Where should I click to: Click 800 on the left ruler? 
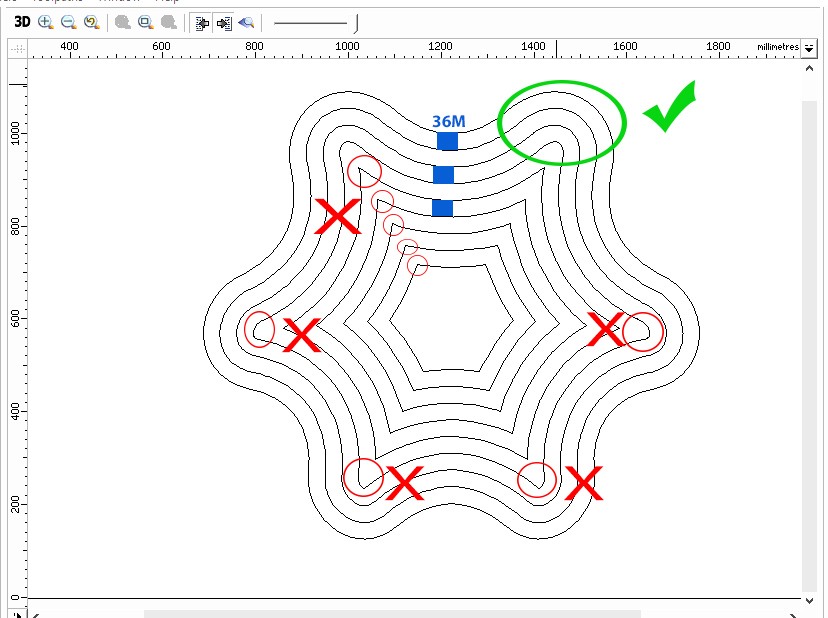15,226
